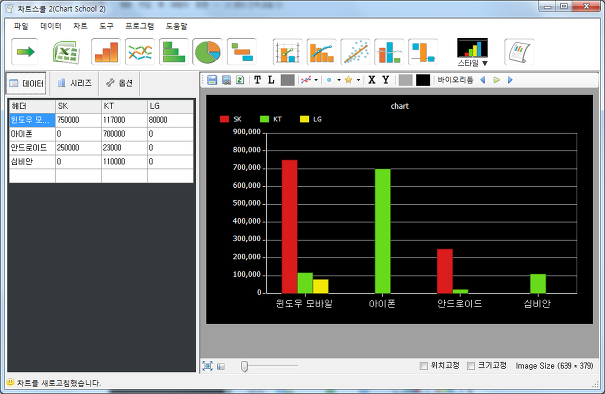Open the 데이터 menu
The width and height of the screenshot is (605, 394).
(x=51, y=26)
